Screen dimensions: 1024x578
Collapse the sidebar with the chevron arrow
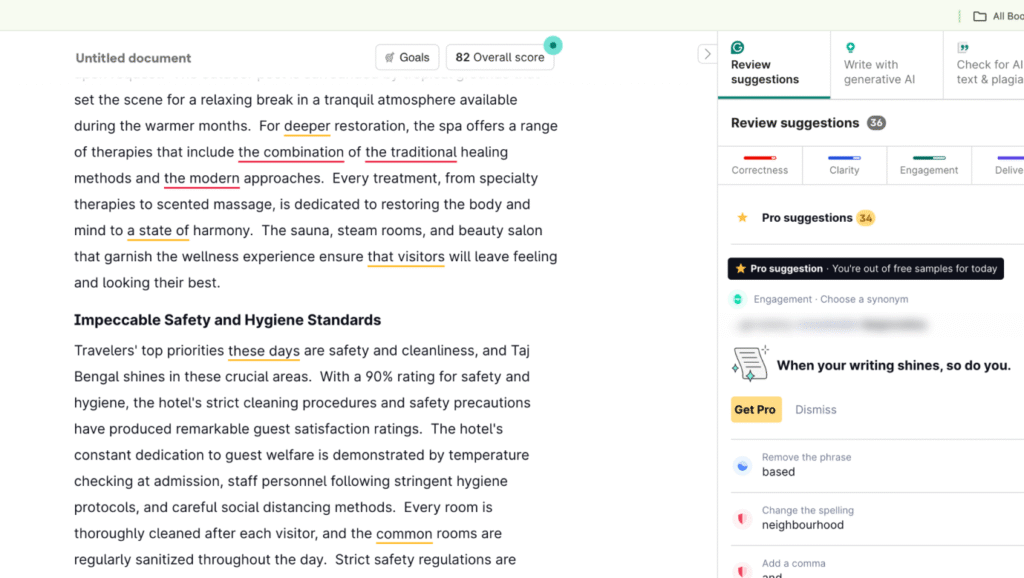coord(707,54)
